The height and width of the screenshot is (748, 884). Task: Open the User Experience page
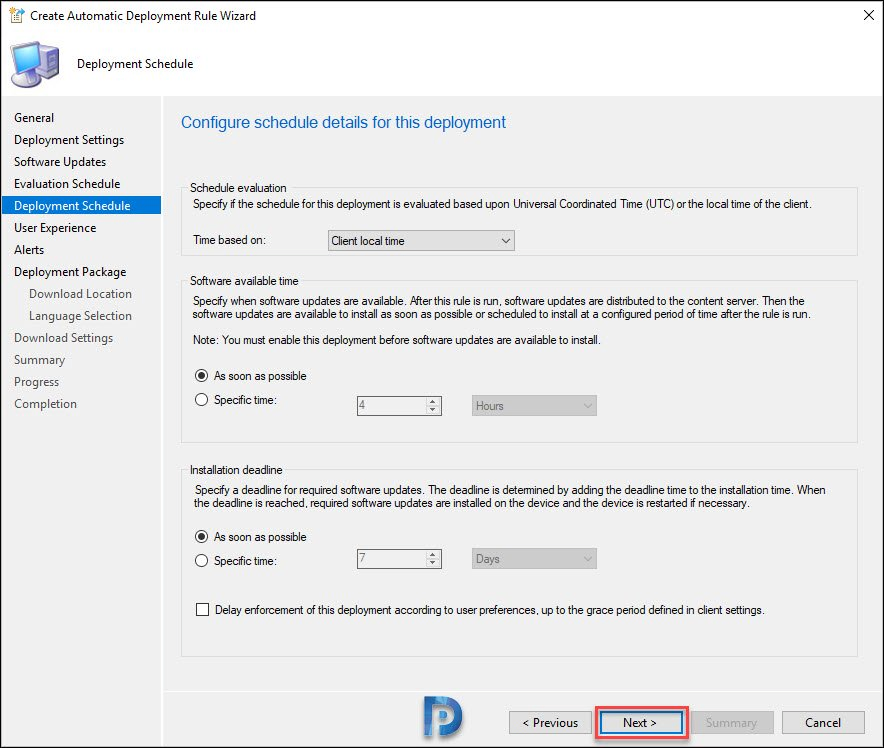[x=55, y=228]
